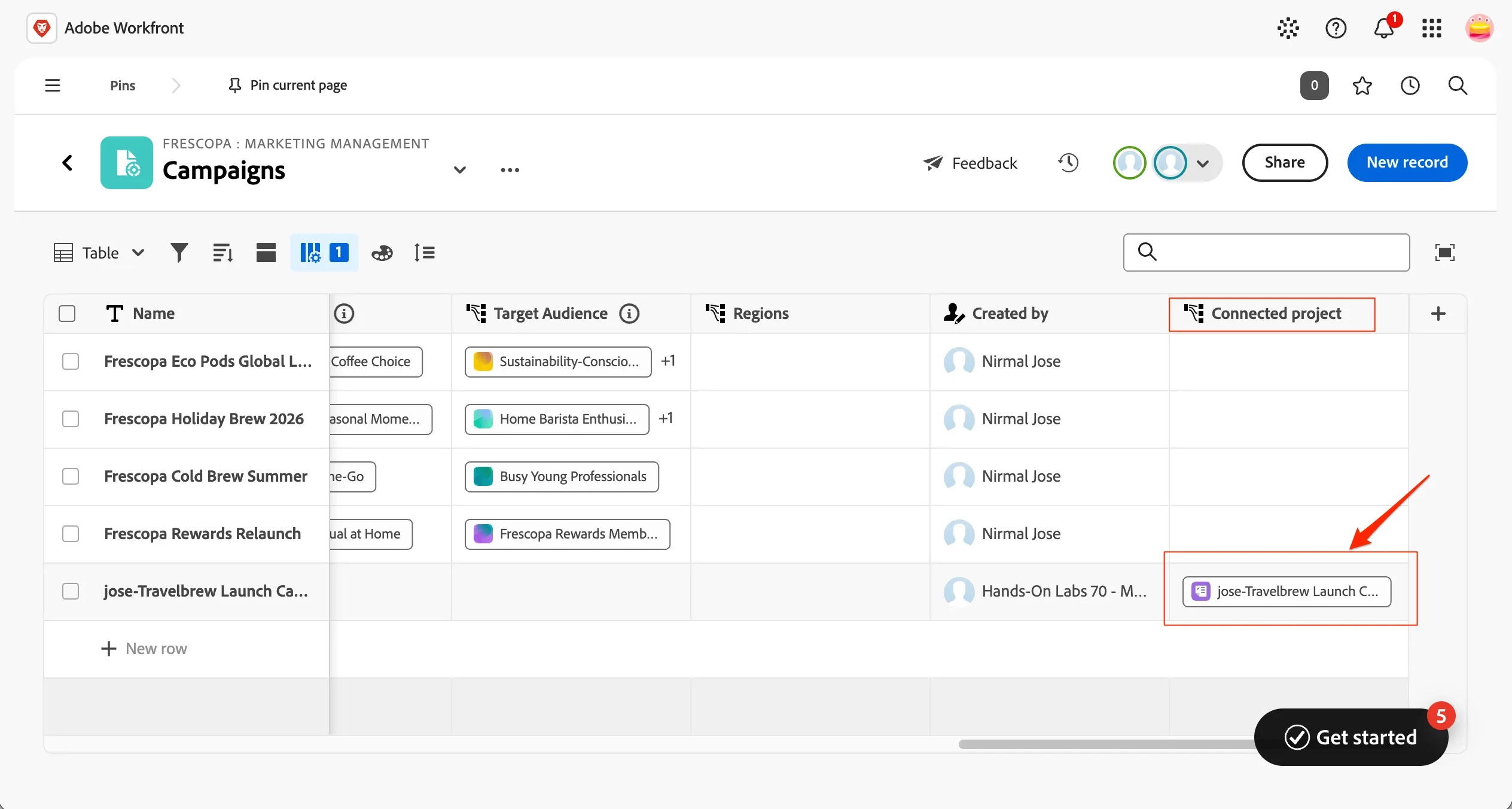Open the grouping tool
Screen dimensions: 1512x809
pos(266,253)
